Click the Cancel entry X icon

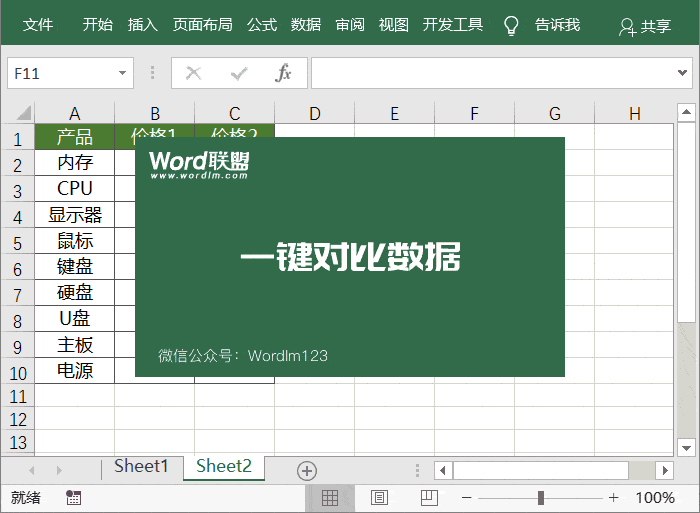(x=194, y=73)
